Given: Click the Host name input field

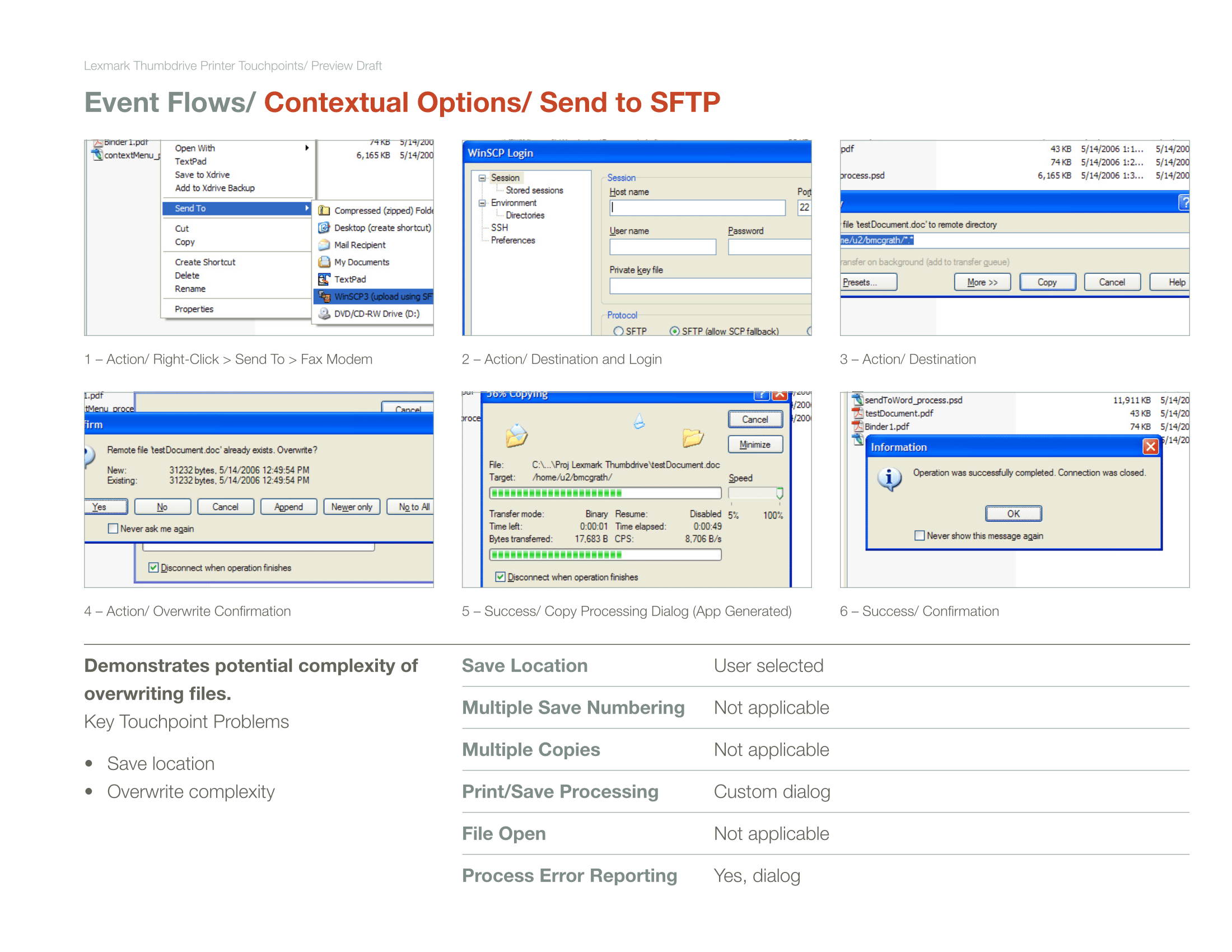Looking at the screenshot, I should pyautogui.click(x=697, y=208).
